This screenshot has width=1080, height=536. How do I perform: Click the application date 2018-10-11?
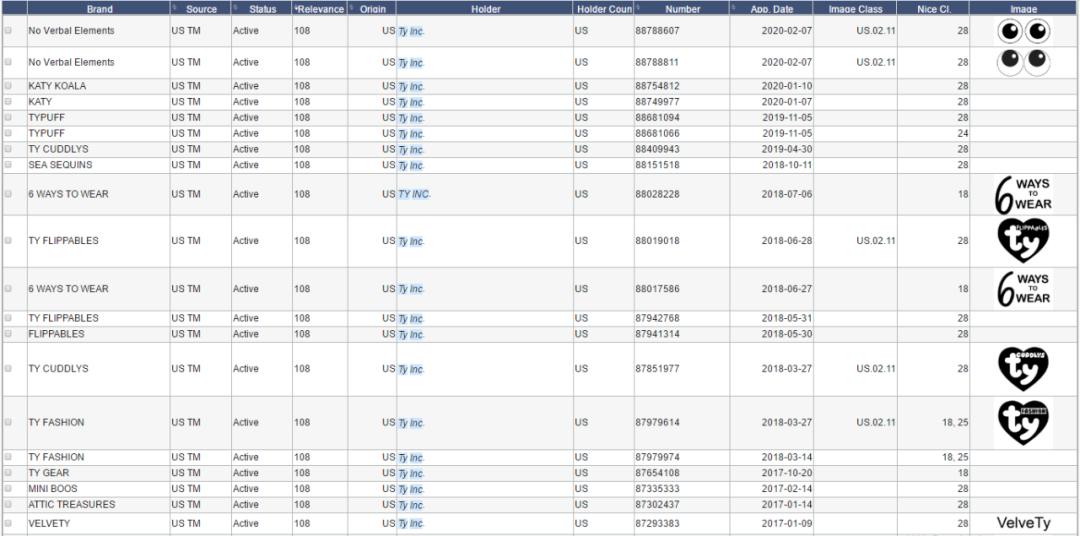[787, 165]
